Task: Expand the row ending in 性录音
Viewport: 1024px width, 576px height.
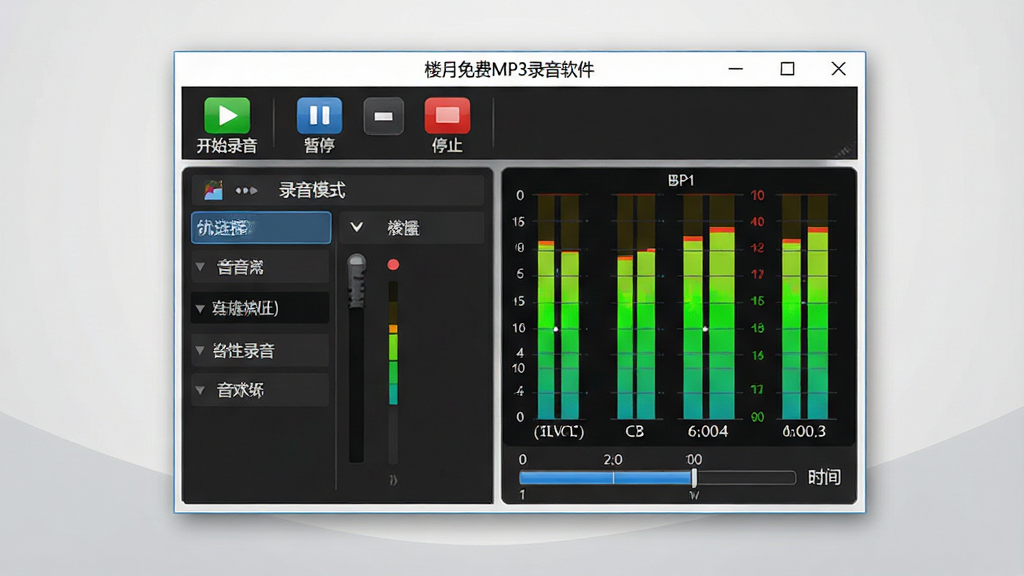Action: (200, 351)
